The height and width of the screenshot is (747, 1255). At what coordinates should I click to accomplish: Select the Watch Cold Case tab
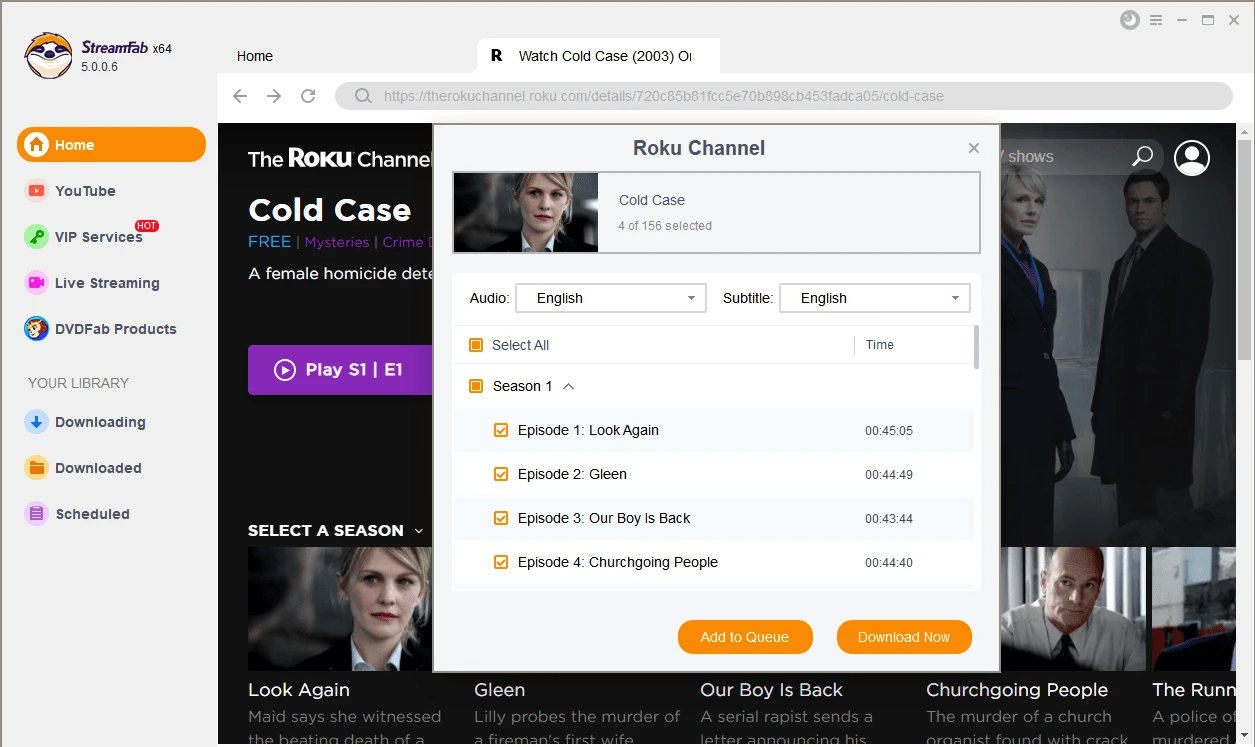(598, 56)
